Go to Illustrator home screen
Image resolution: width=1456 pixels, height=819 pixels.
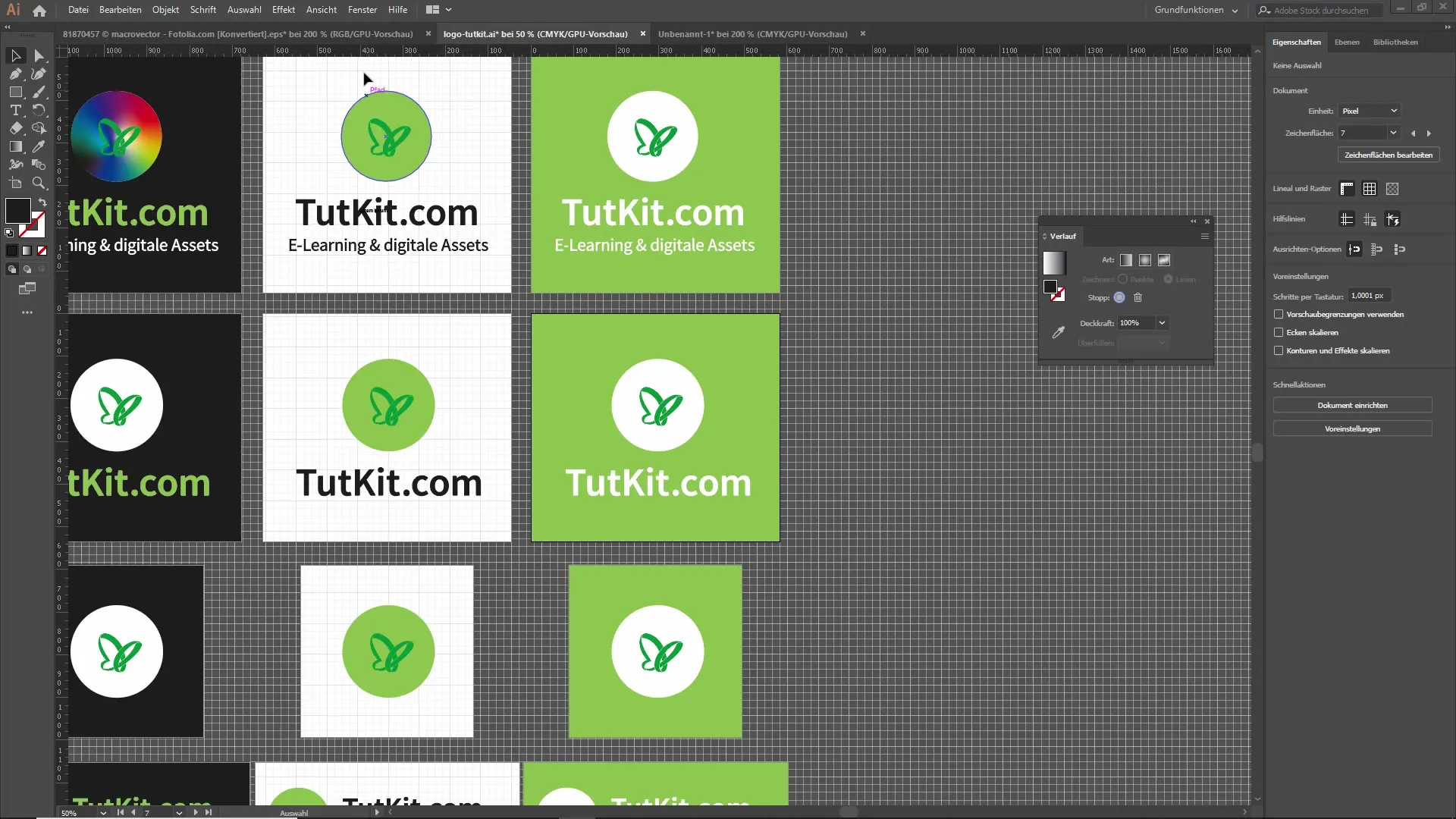(39, 11)
